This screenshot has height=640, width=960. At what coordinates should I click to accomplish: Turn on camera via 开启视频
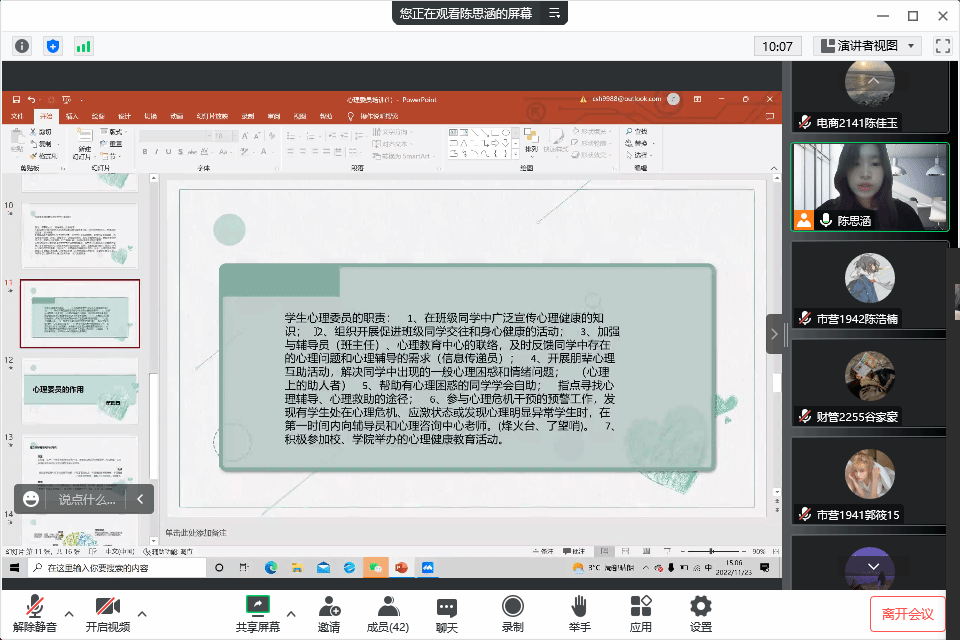107,613
